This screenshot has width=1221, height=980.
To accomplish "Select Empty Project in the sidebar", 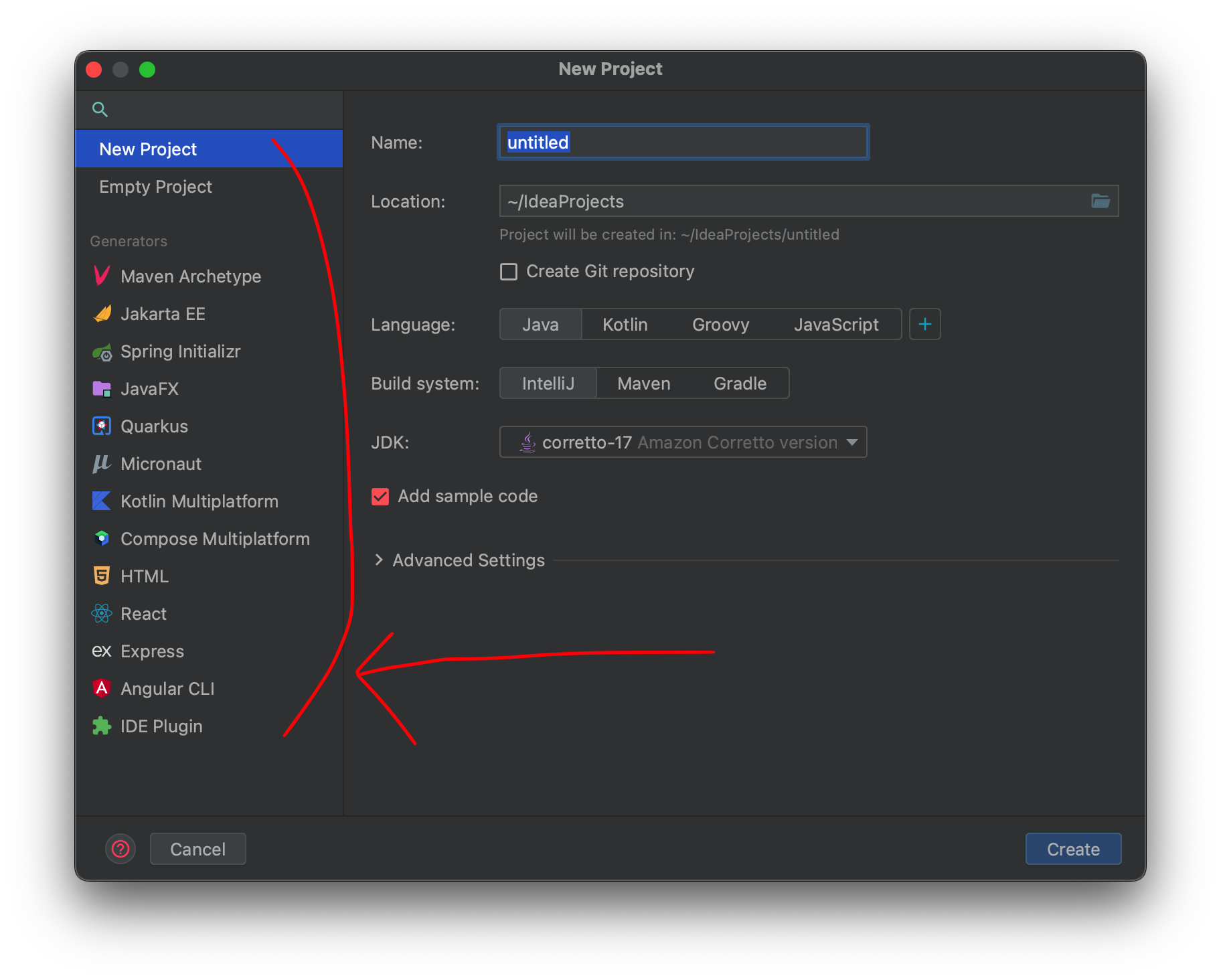I will pos(209,186).
